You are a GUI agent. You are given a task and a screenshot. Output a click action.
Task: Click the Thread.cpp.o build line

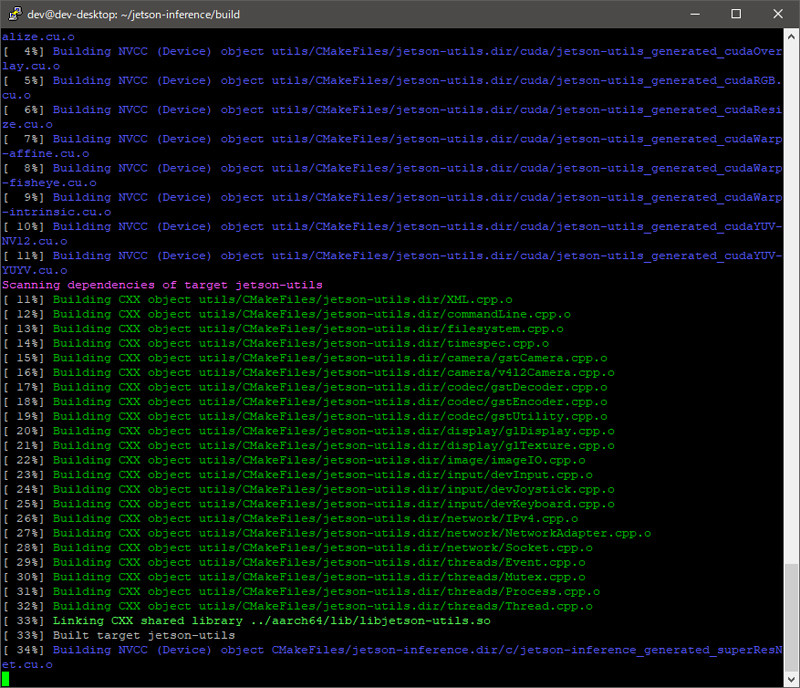297,606
